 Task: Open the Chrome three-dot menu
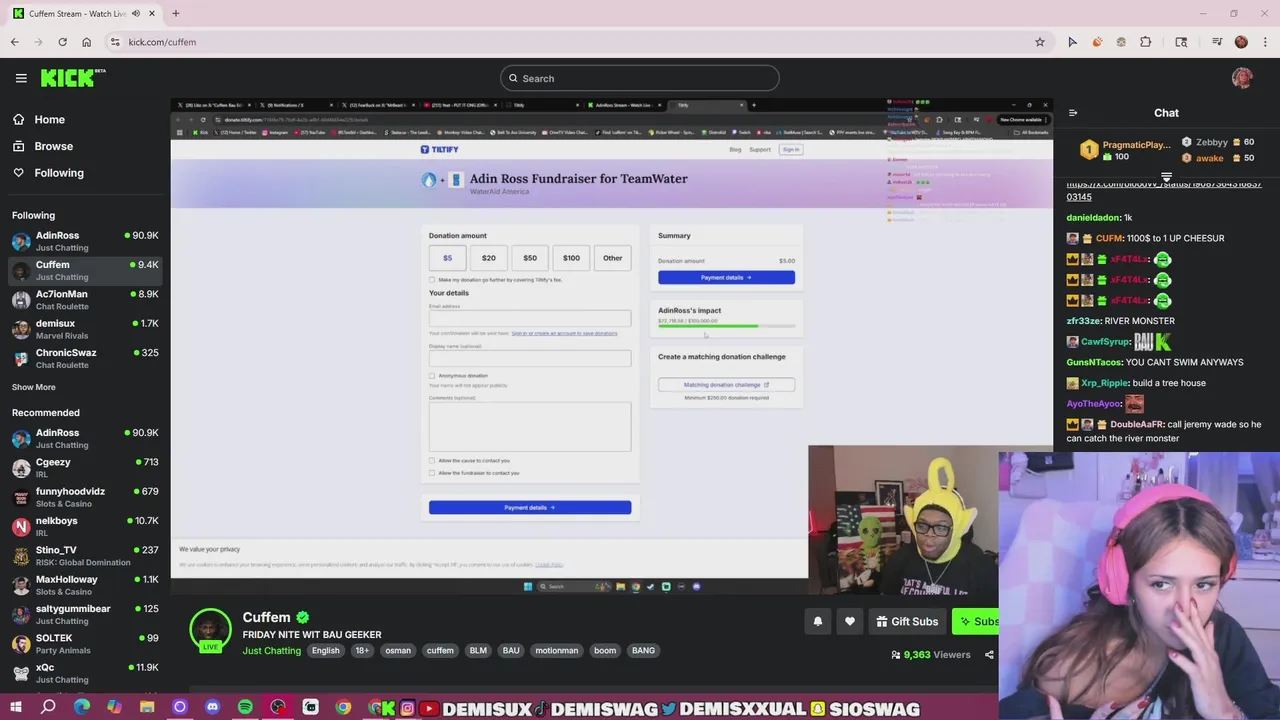pos(1265,42)
